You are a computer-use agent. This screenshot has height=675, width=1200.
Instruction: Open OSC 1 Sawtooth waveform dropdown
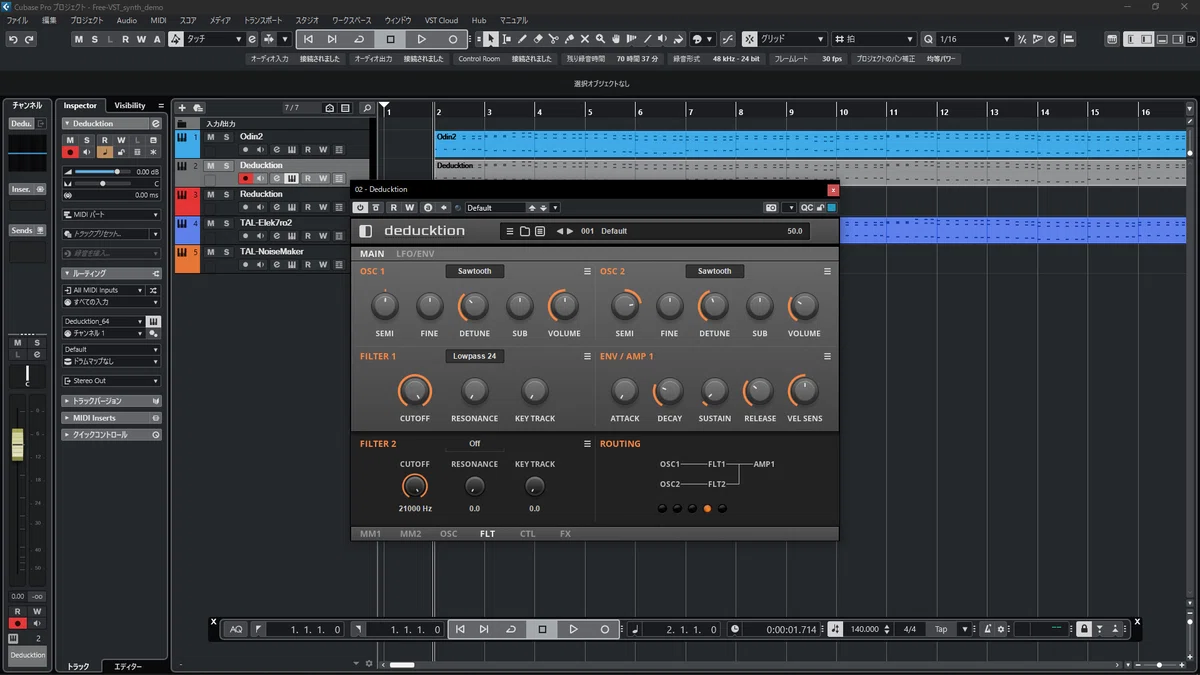point(475,271)
